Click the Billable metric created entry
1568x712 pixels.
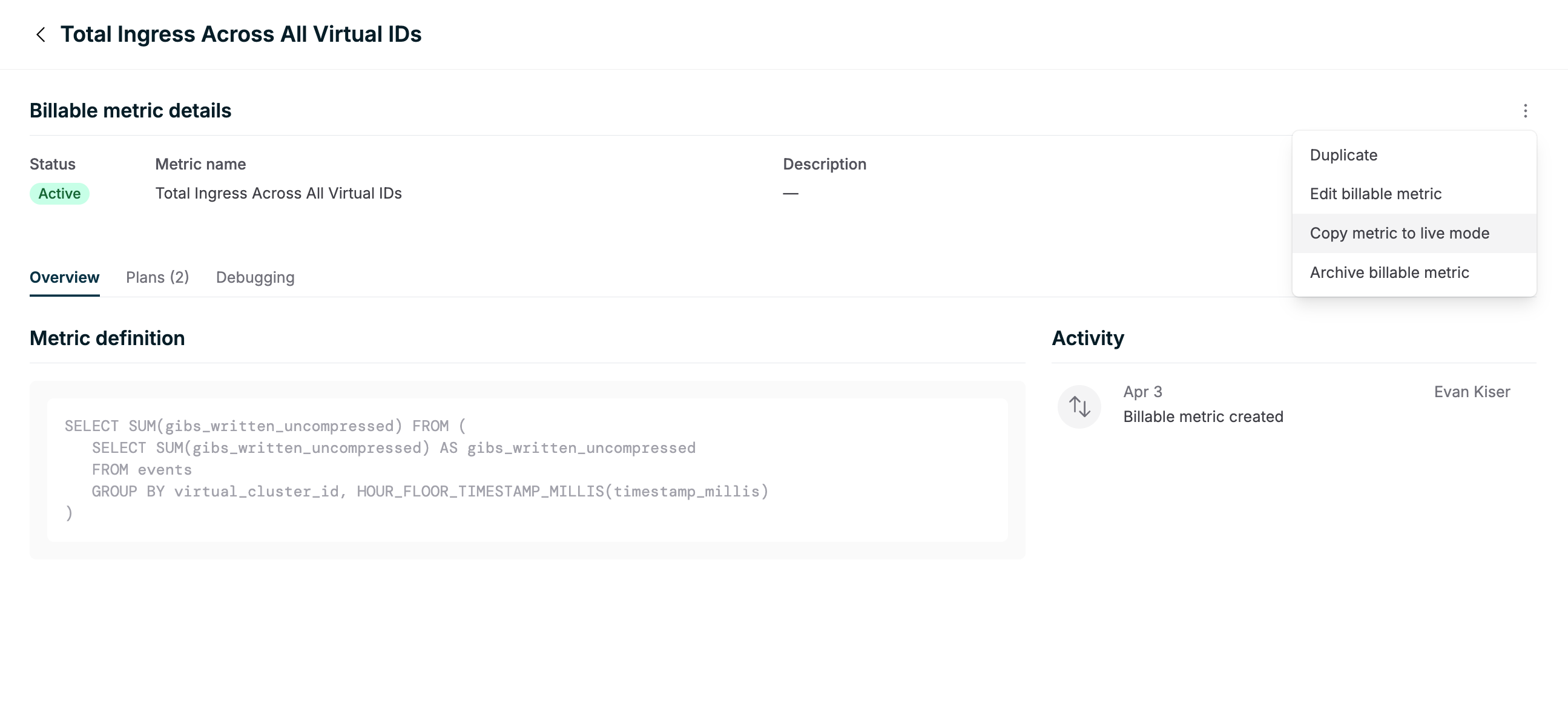[x=1203, y=417]
